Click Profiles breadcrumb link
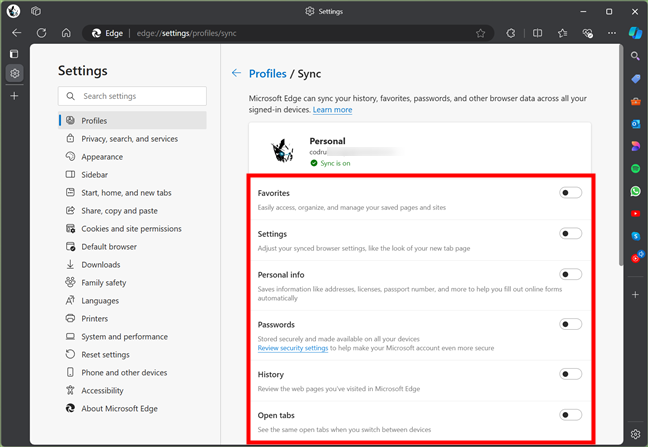The height and width of the screenshot is (447, 648). coord(267,74)
